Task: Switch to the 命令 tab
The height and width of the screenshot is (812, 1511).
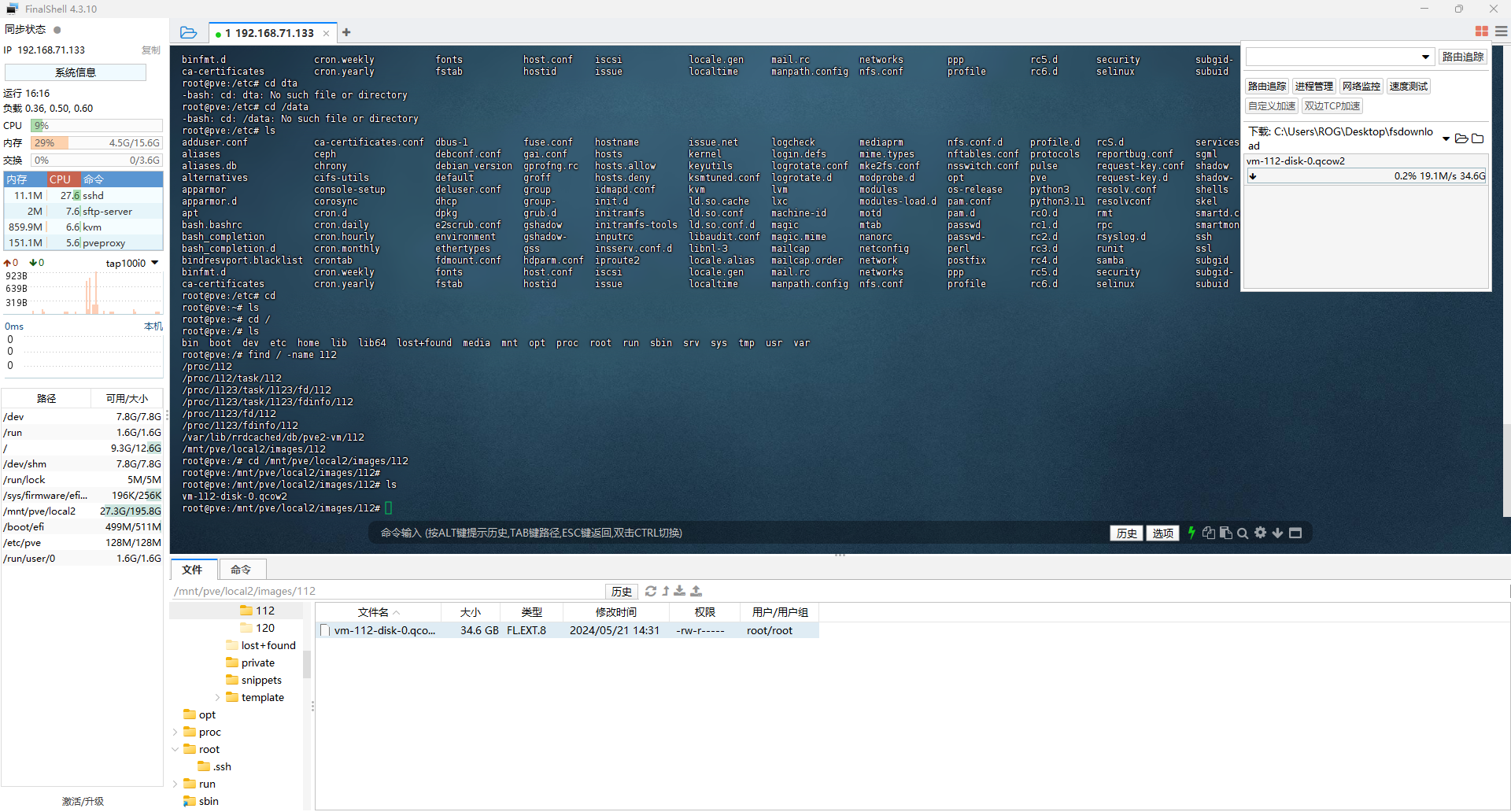Action: click(x=241, y=569)
